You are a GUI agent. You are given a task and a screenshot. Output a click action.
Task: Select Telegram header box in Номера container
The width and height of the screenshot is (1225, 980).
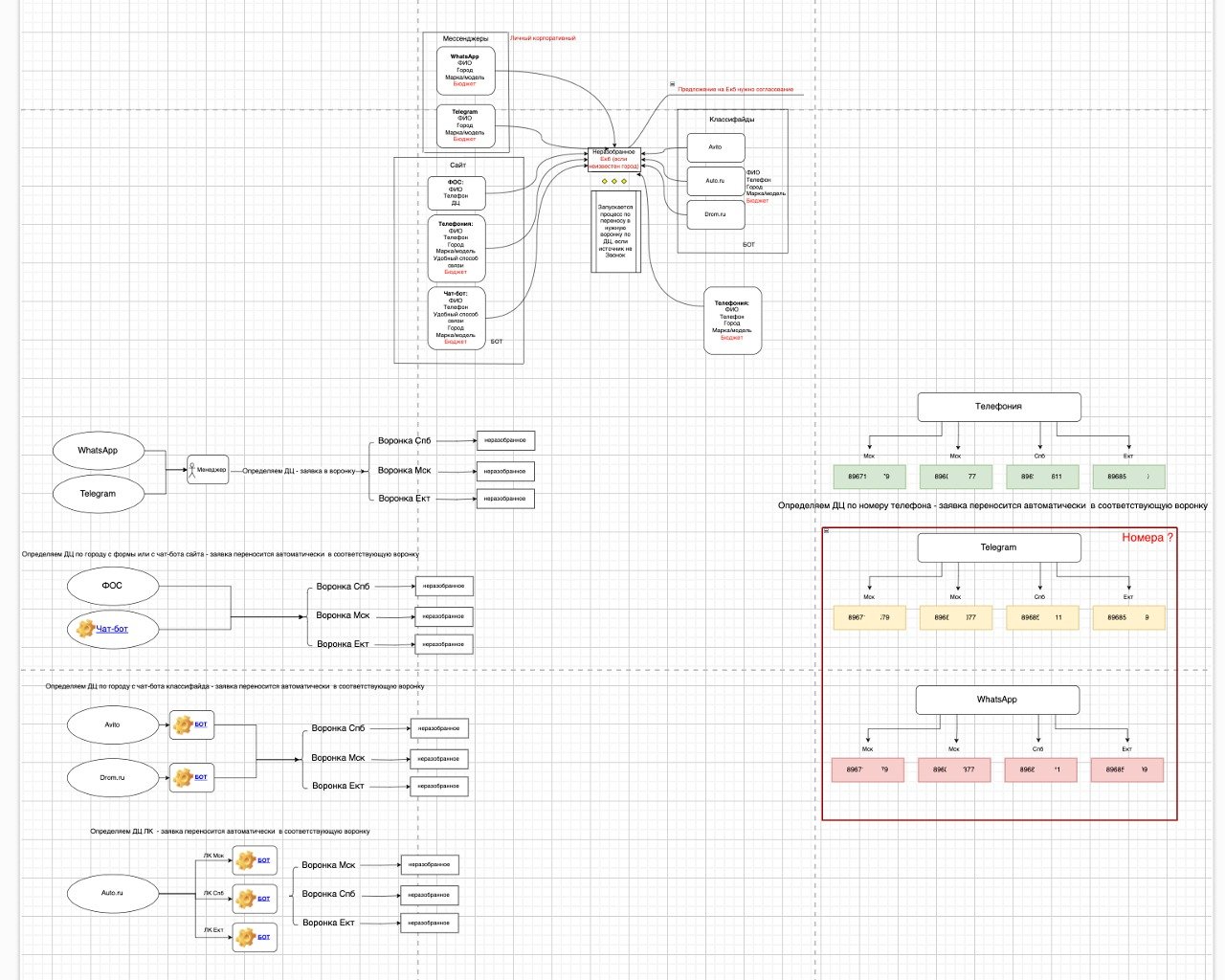coord(999,547)
